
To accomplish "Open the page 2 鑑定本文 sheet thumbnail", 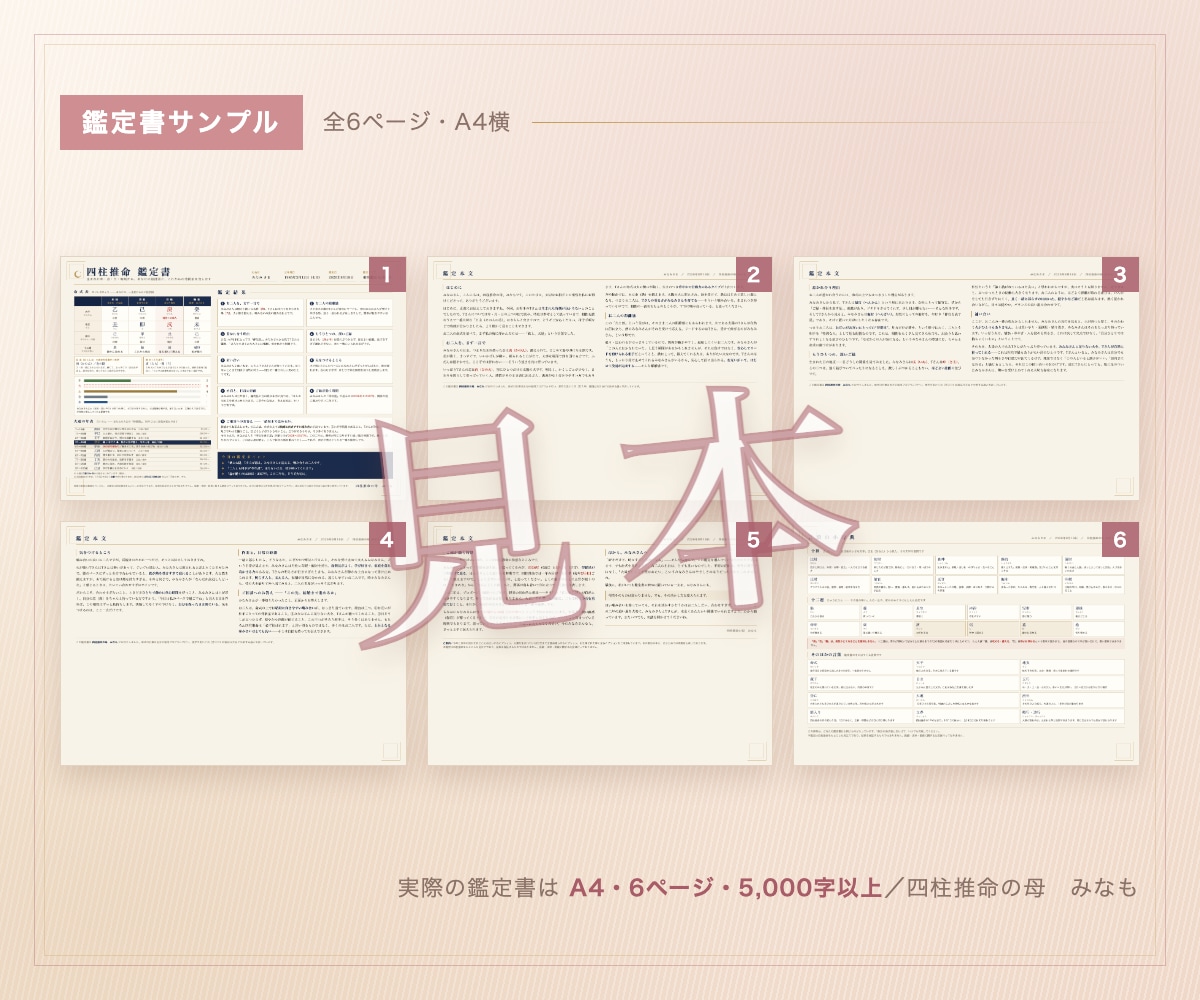I will point(600,378).
